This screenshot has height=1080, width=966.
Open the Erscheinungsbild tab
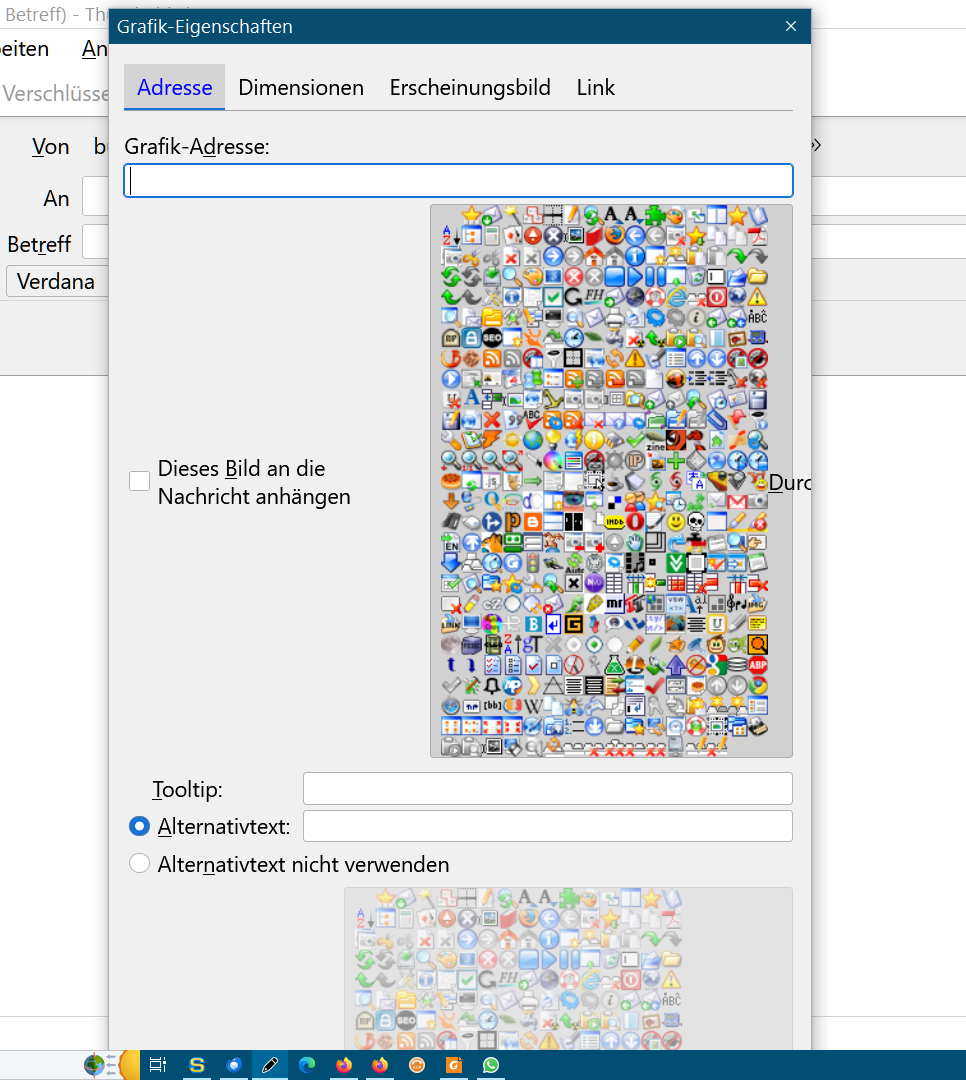click(x=470, y=87)
